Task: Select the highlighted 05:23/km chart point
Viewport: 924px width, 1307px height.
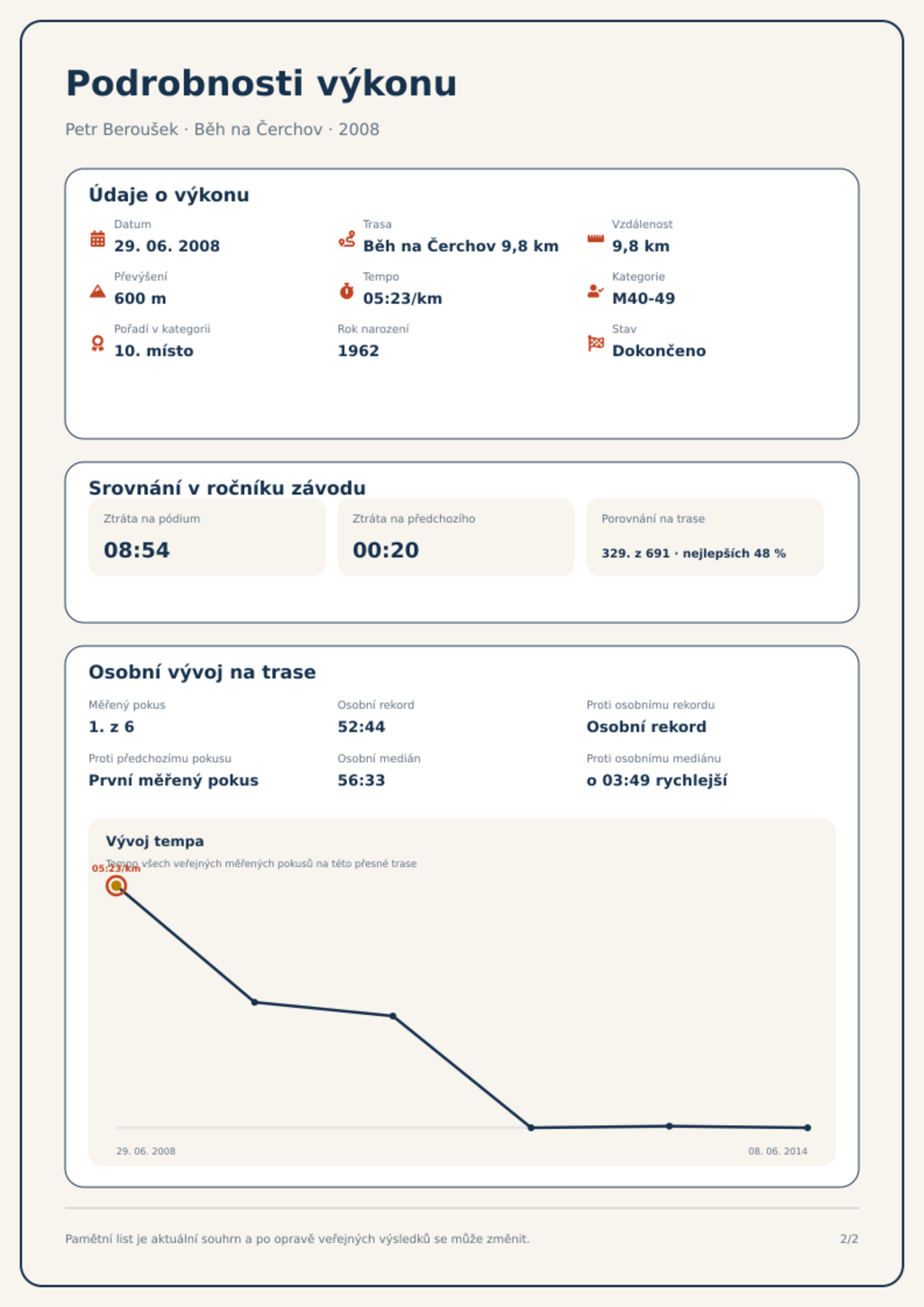Action: click(116, 886)
